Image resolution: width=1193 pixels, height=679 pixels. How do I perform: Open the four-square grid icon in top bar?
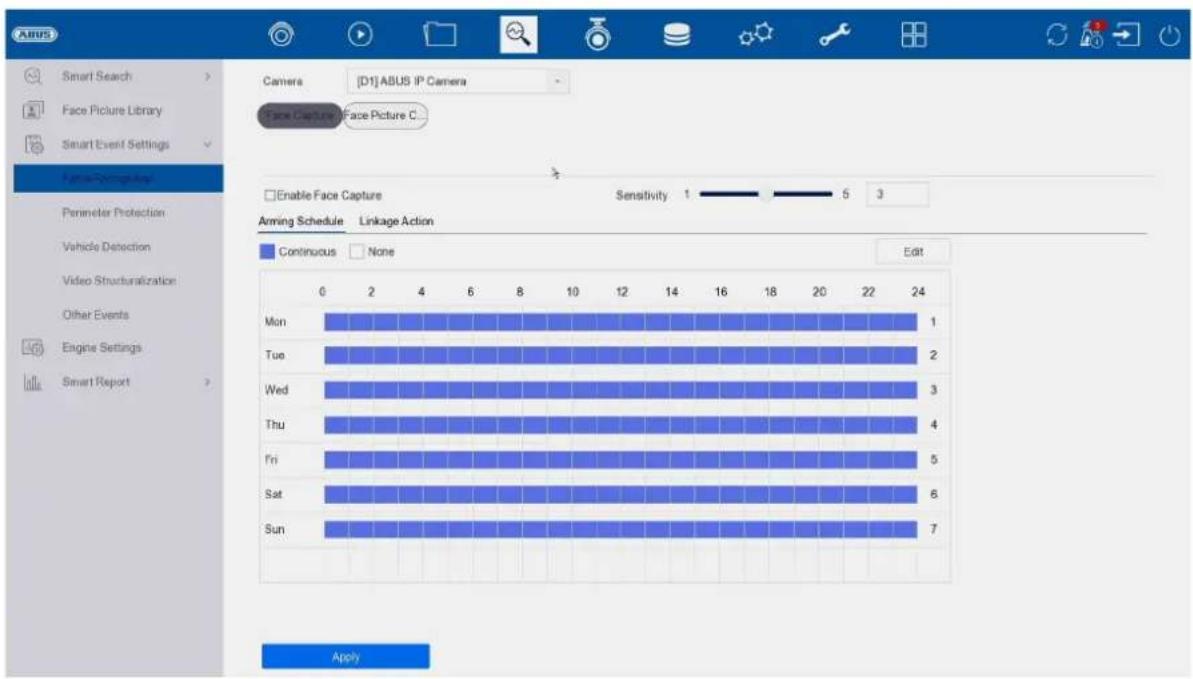pos(914,34)
